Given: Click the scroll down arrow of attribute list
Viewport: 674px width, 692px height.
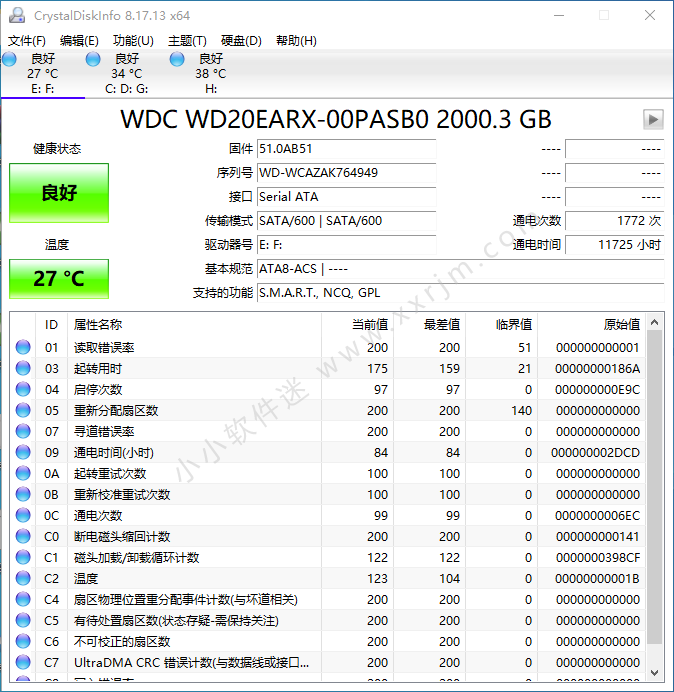Looking at the screenshot, I should pos(655,673).
